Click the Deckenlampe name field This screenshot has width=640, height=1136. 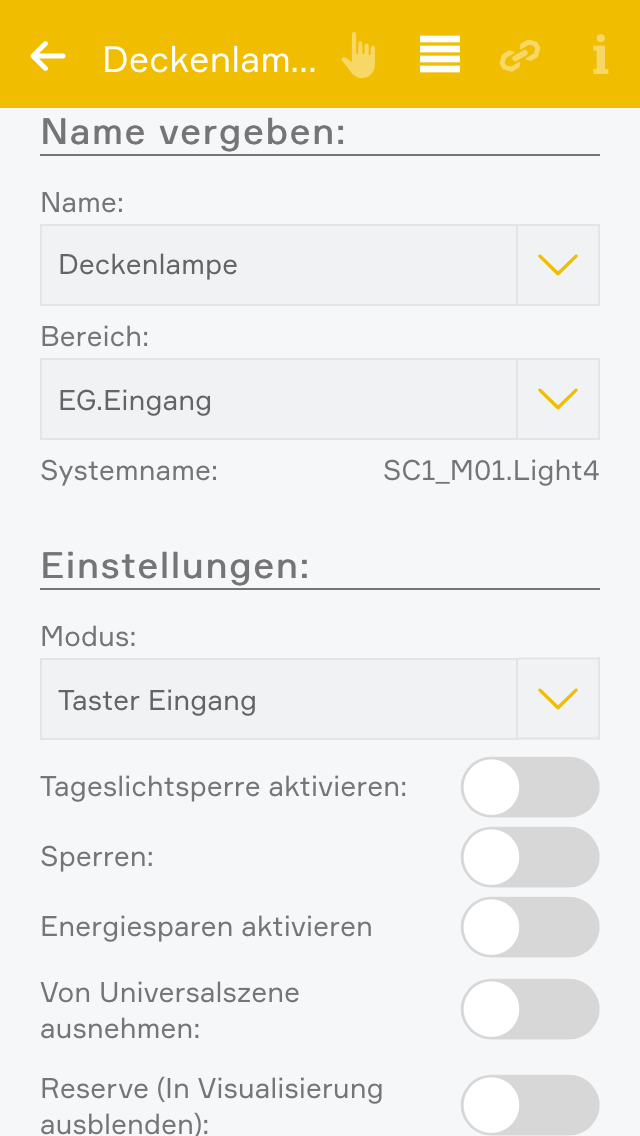coord(278,265)
